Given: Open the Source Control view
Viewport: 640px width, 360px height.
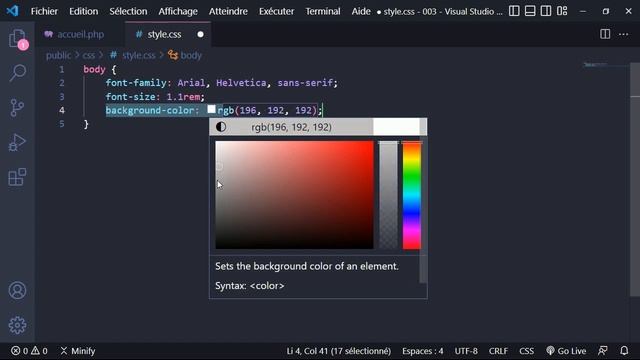Looking at the screenshot, I should (17, 108).
